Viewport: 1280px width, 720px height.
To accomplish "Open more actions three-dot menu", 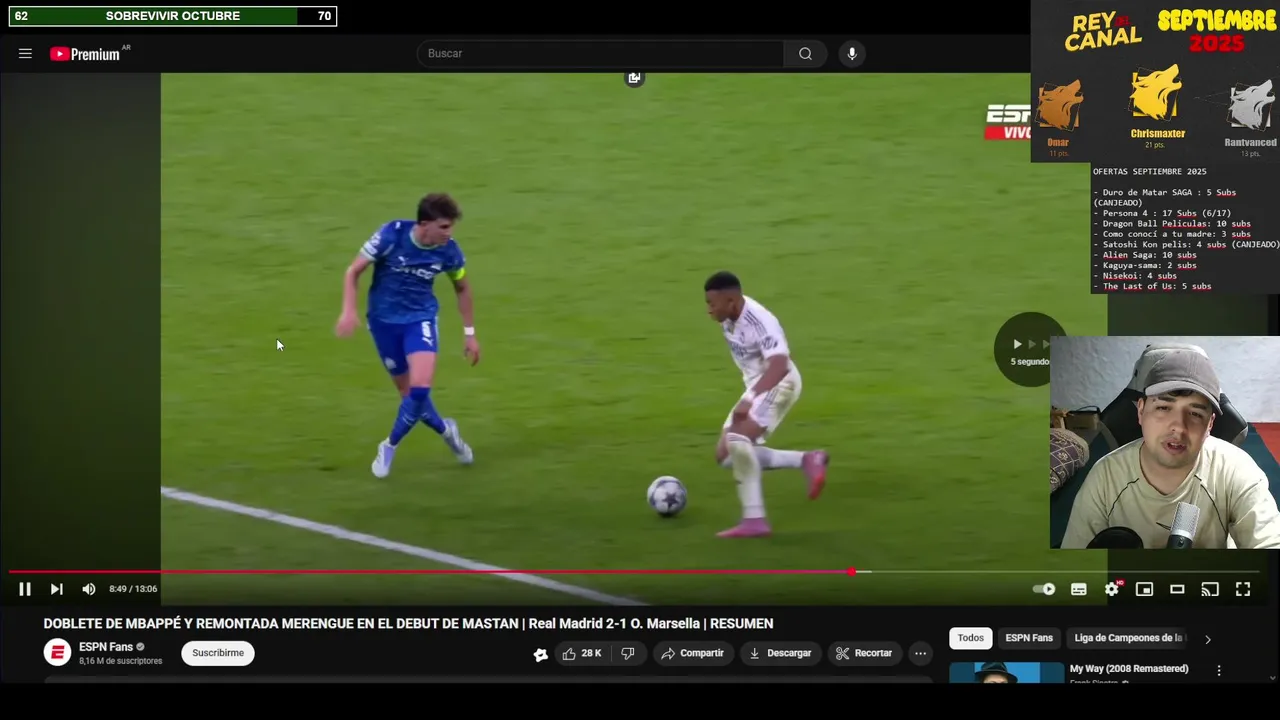I will click(x=920, y=653).
